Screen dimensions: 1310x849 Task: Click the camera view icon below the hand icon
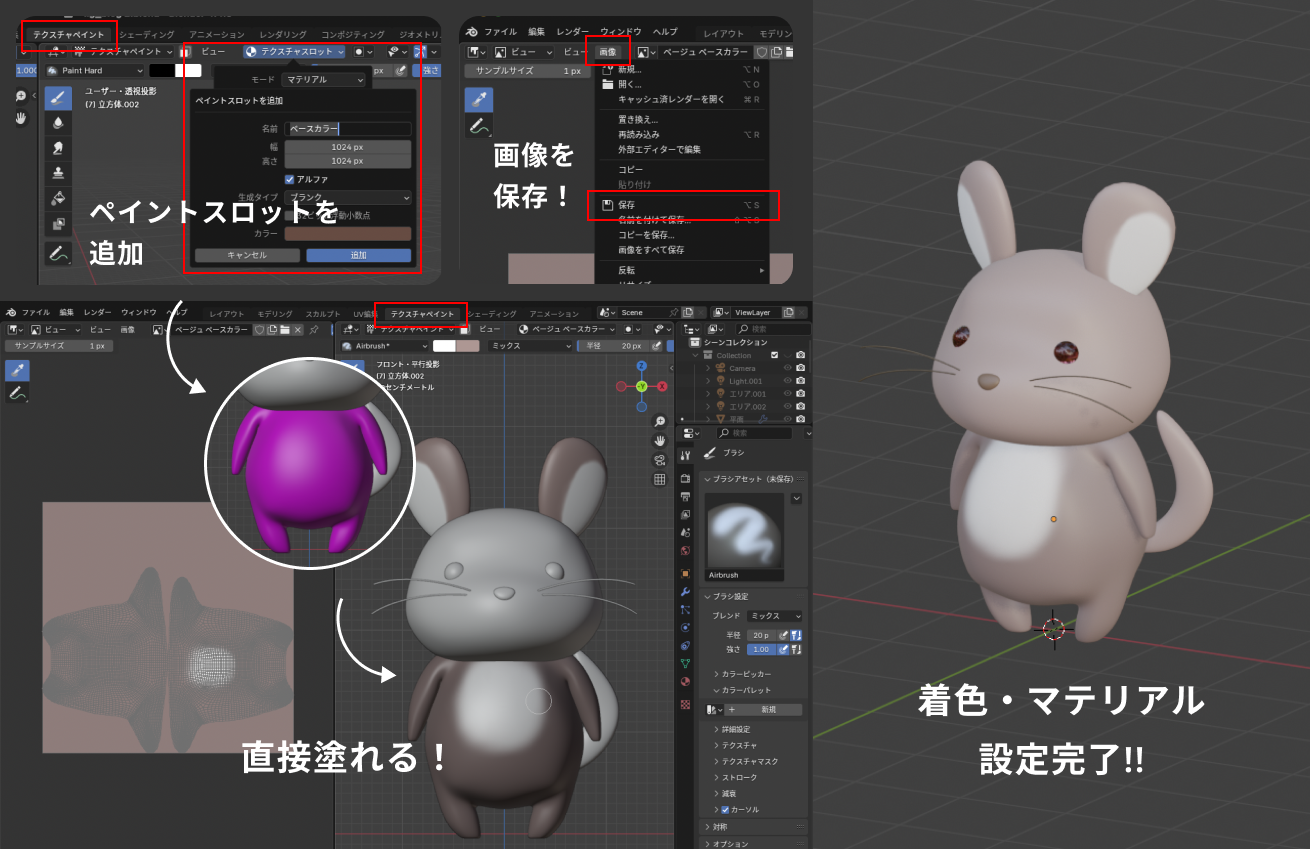click(x=660, y=460)
